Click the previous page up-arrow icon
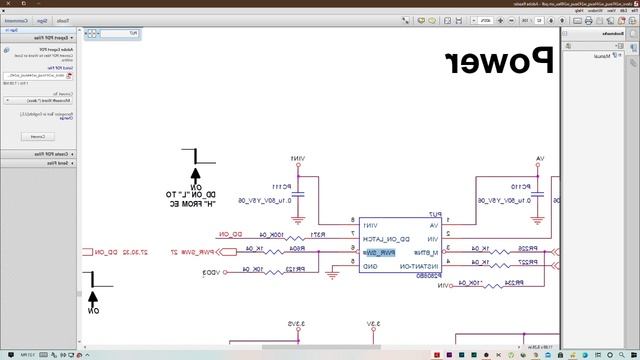 pos(562,20)
